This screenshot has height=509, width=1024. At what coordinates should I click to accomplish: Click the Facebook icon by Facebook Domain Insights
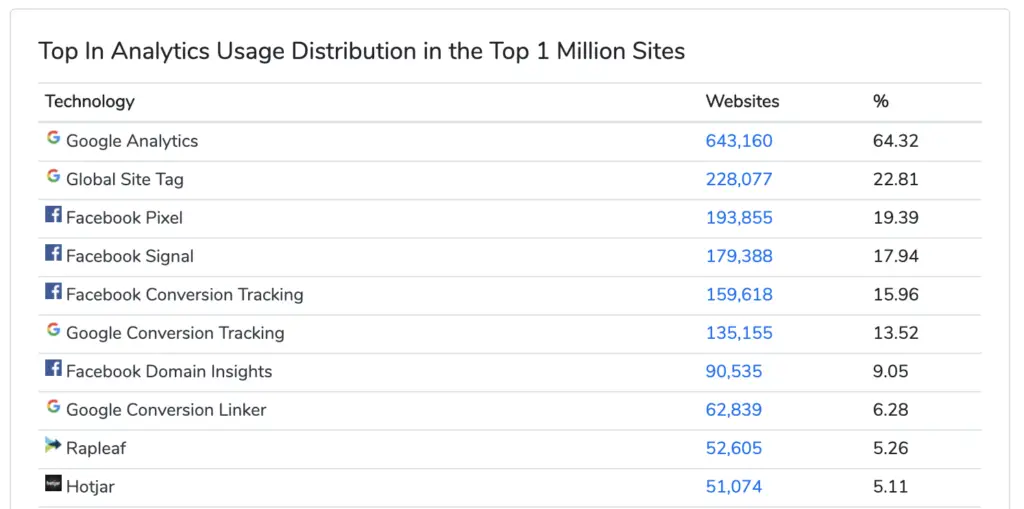54,369
